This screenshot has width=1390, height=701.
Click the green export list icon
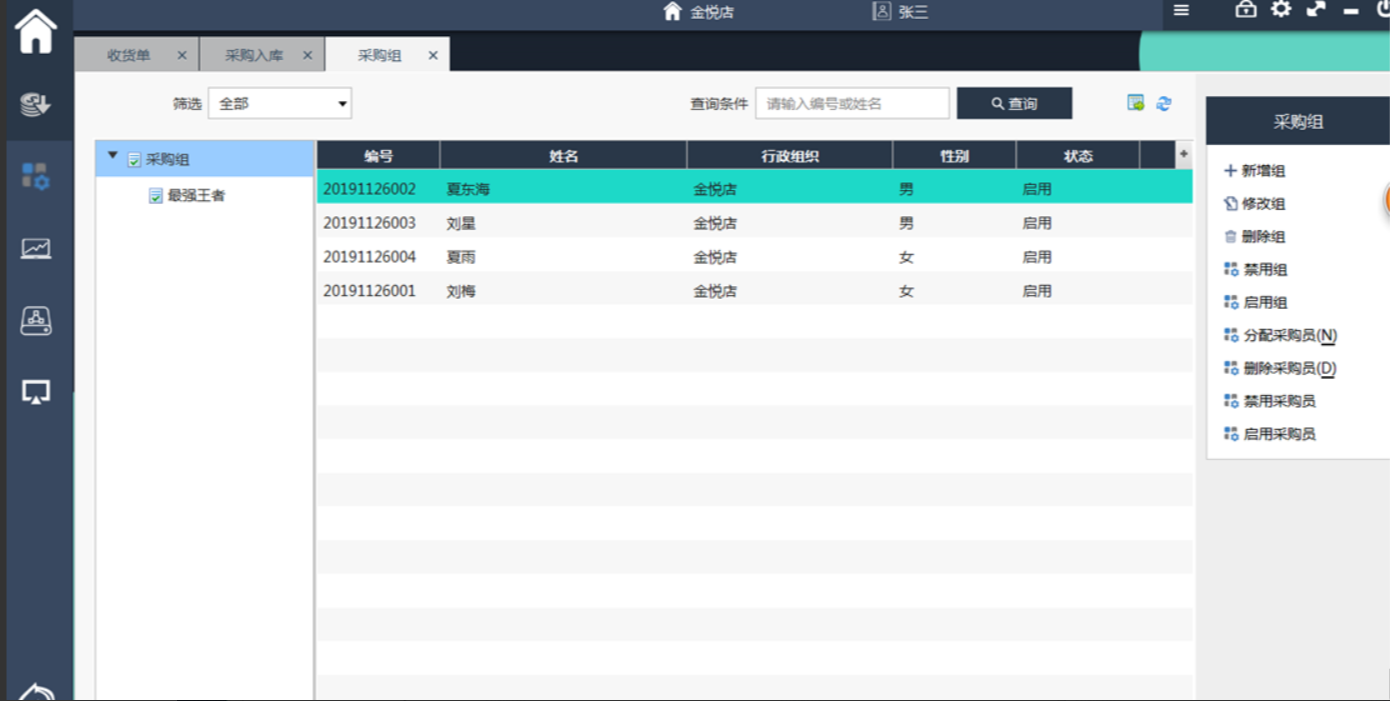(1135, 103)
